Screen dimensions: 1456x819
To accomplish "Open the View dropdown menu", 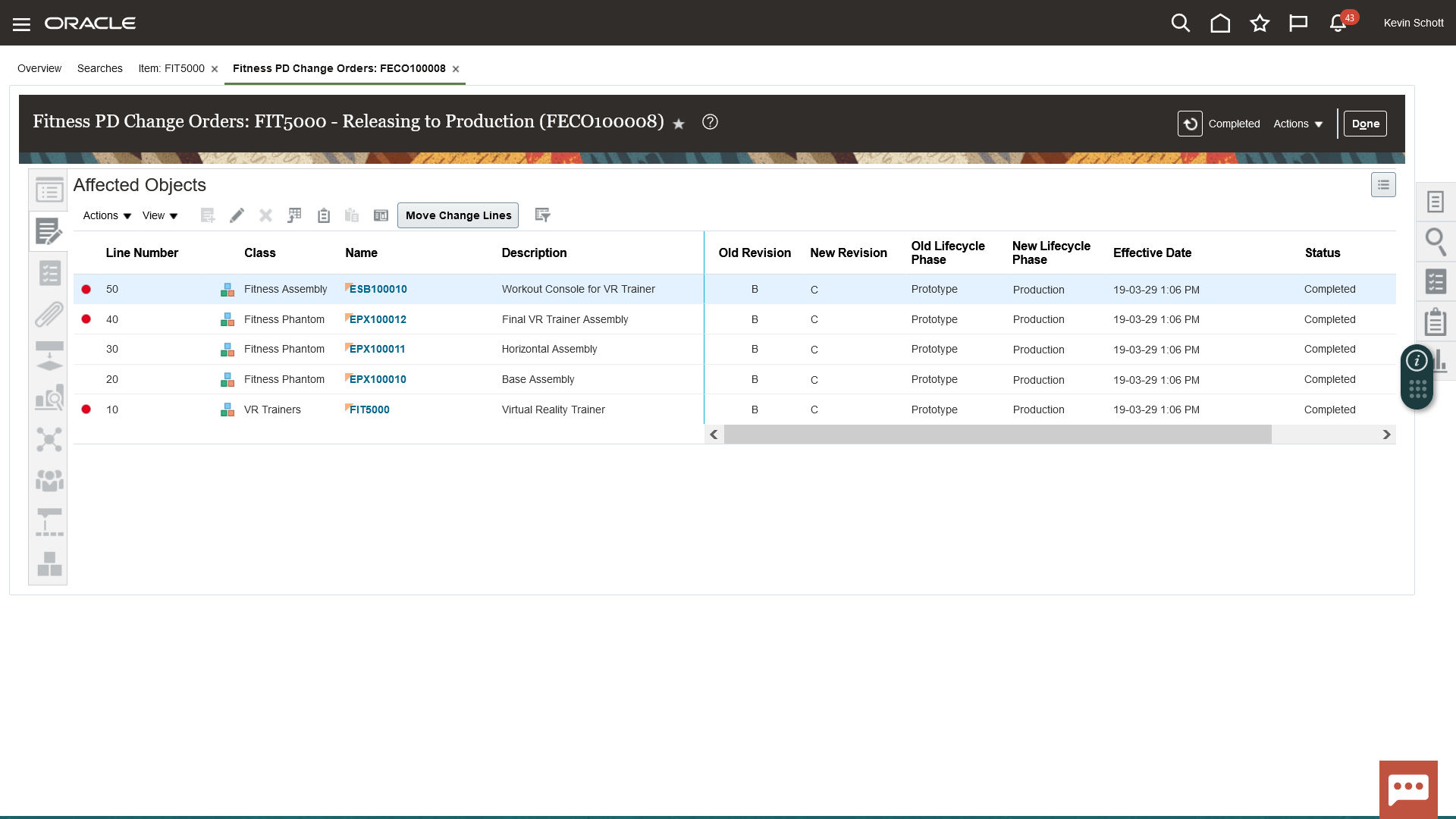I will point(160,216).
